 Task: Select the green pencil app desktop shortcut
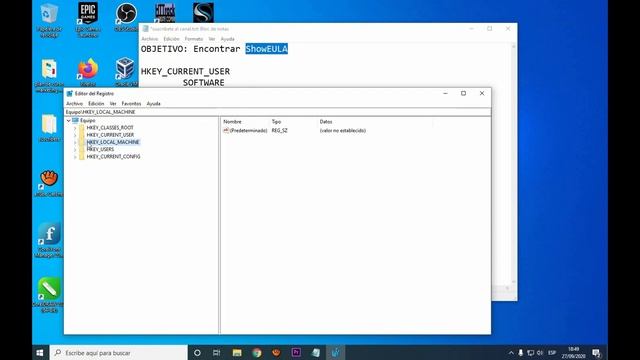click(x=49, y=295)
